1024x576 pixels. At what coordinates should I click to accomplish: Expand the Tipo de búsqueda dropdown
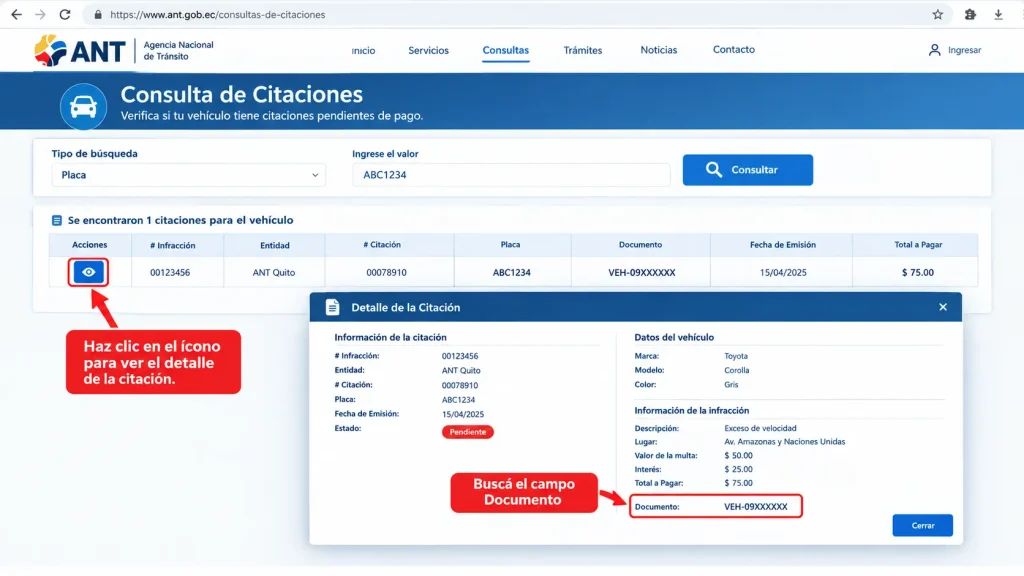(189, 175)
